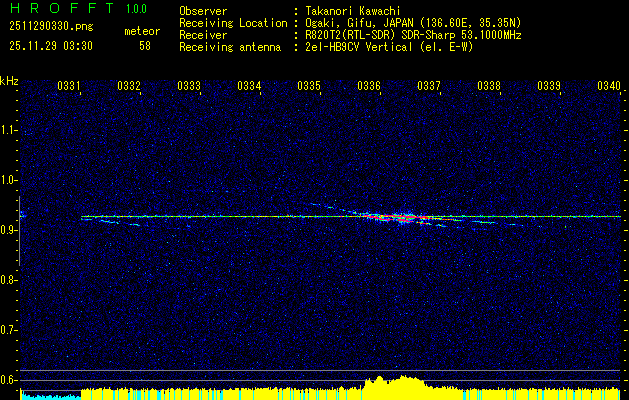Click the 0331 time marker
629x400 pixels.
[x=69, y=86]
